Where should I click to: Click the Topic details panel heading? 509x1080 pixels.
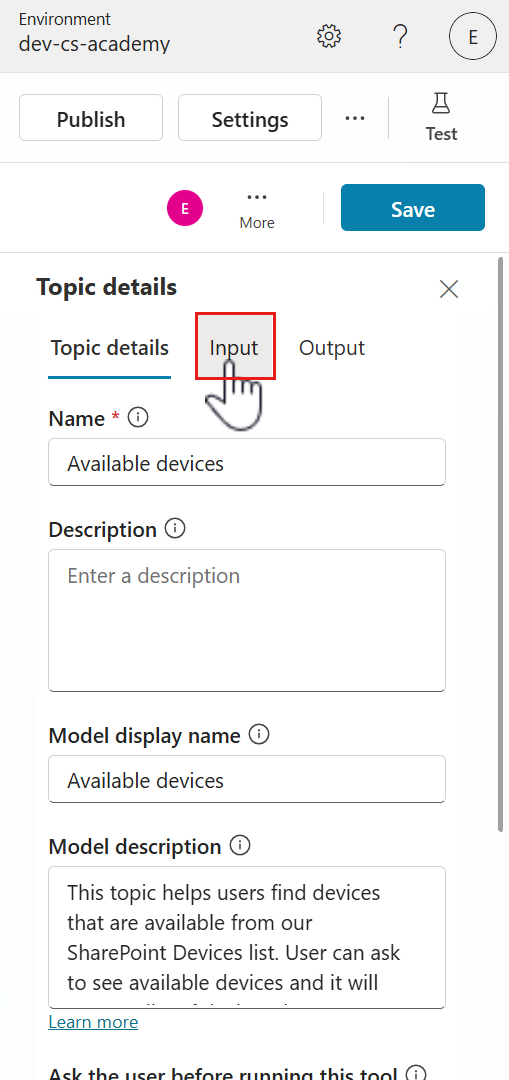107,287
